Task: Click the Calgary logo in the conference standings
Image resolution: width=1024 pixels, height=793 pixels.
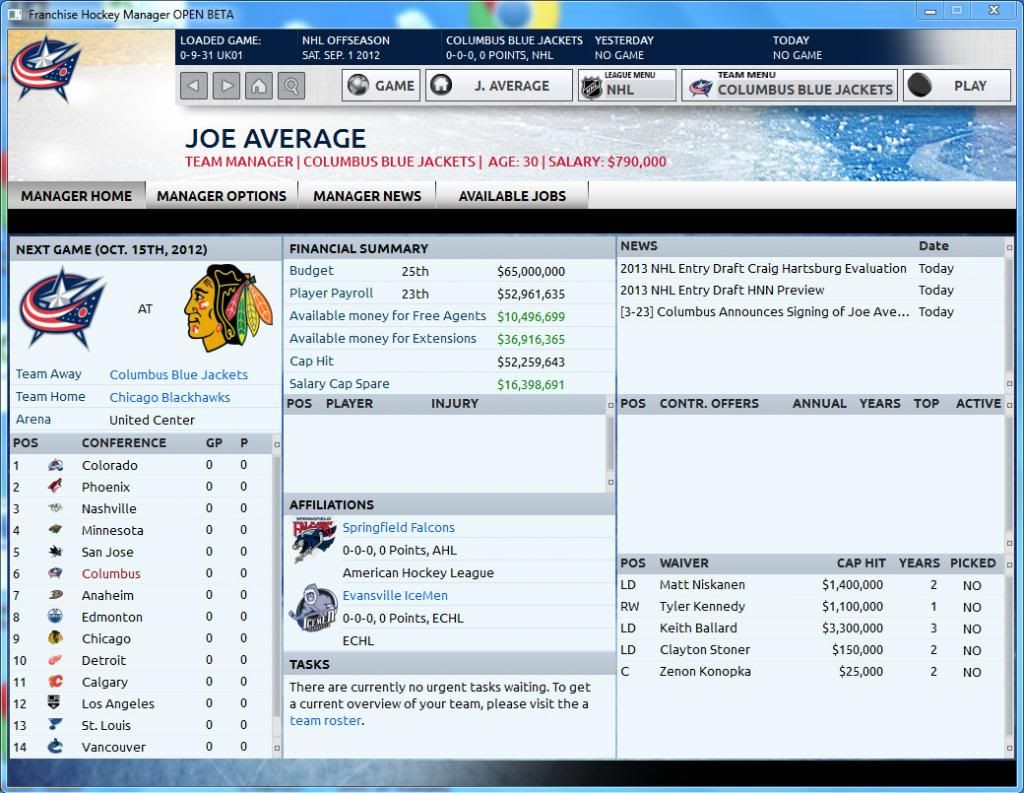Action: coord(56,681)
